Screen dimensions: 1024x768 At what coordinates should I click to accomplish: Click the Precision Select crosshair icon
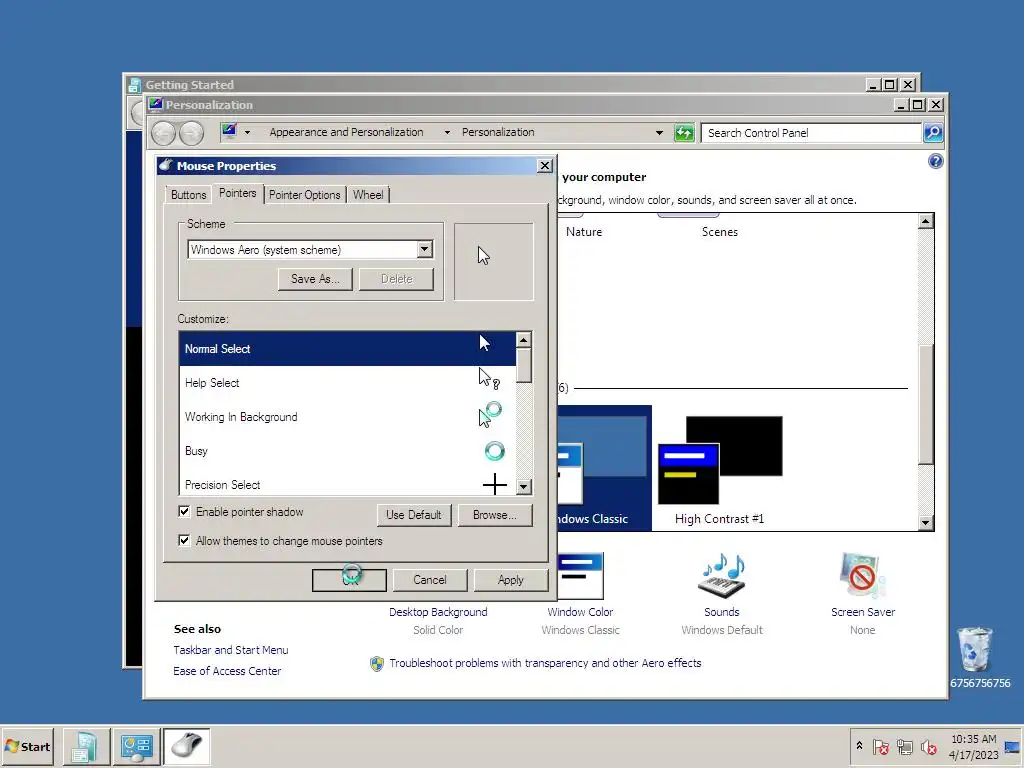pyautogui.click(x=494, y=484)
